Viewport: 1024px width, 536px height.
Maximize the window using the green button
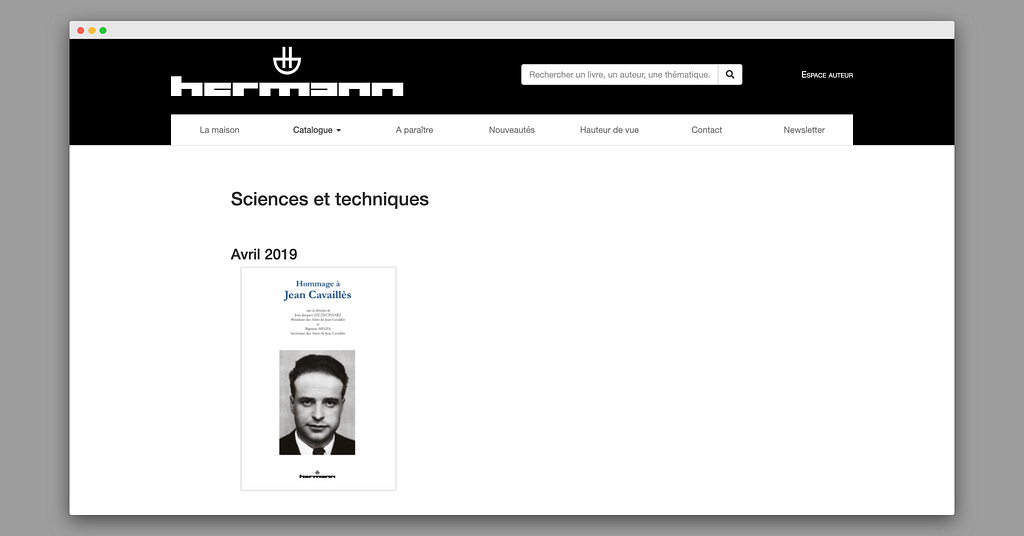(103, 30)
